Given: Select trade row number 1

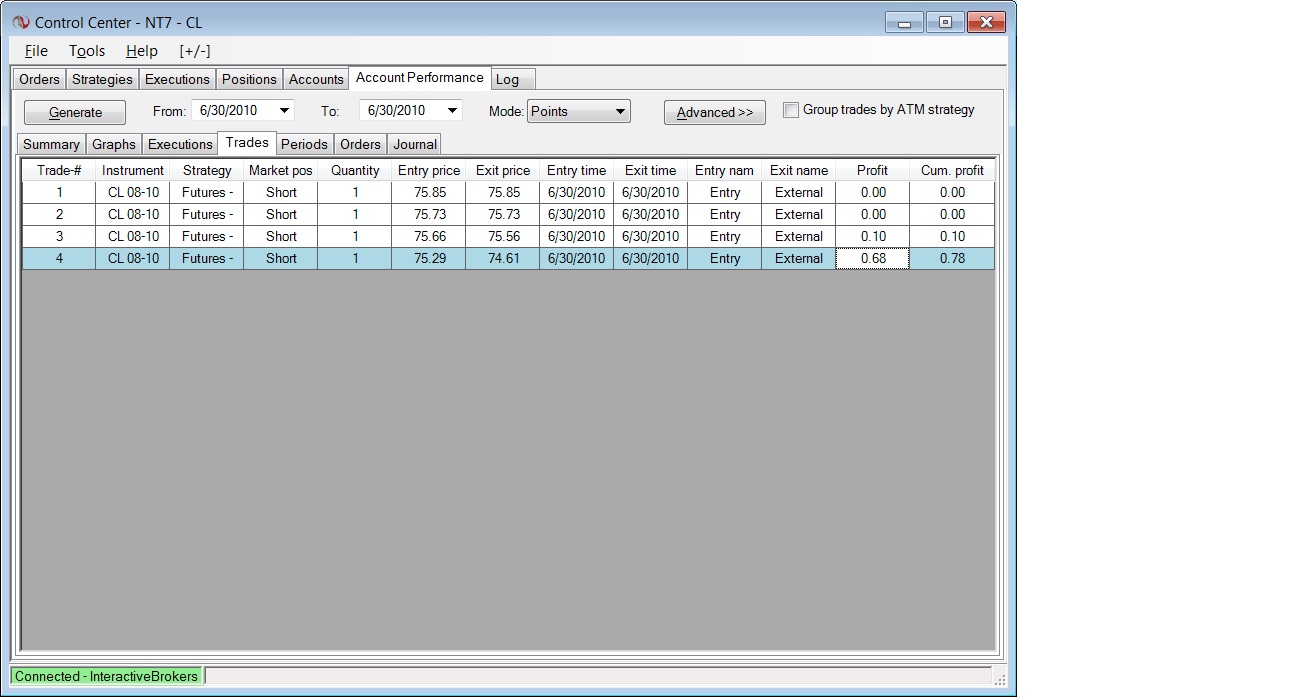Looking at the screenshot, I should coord(509,192).
